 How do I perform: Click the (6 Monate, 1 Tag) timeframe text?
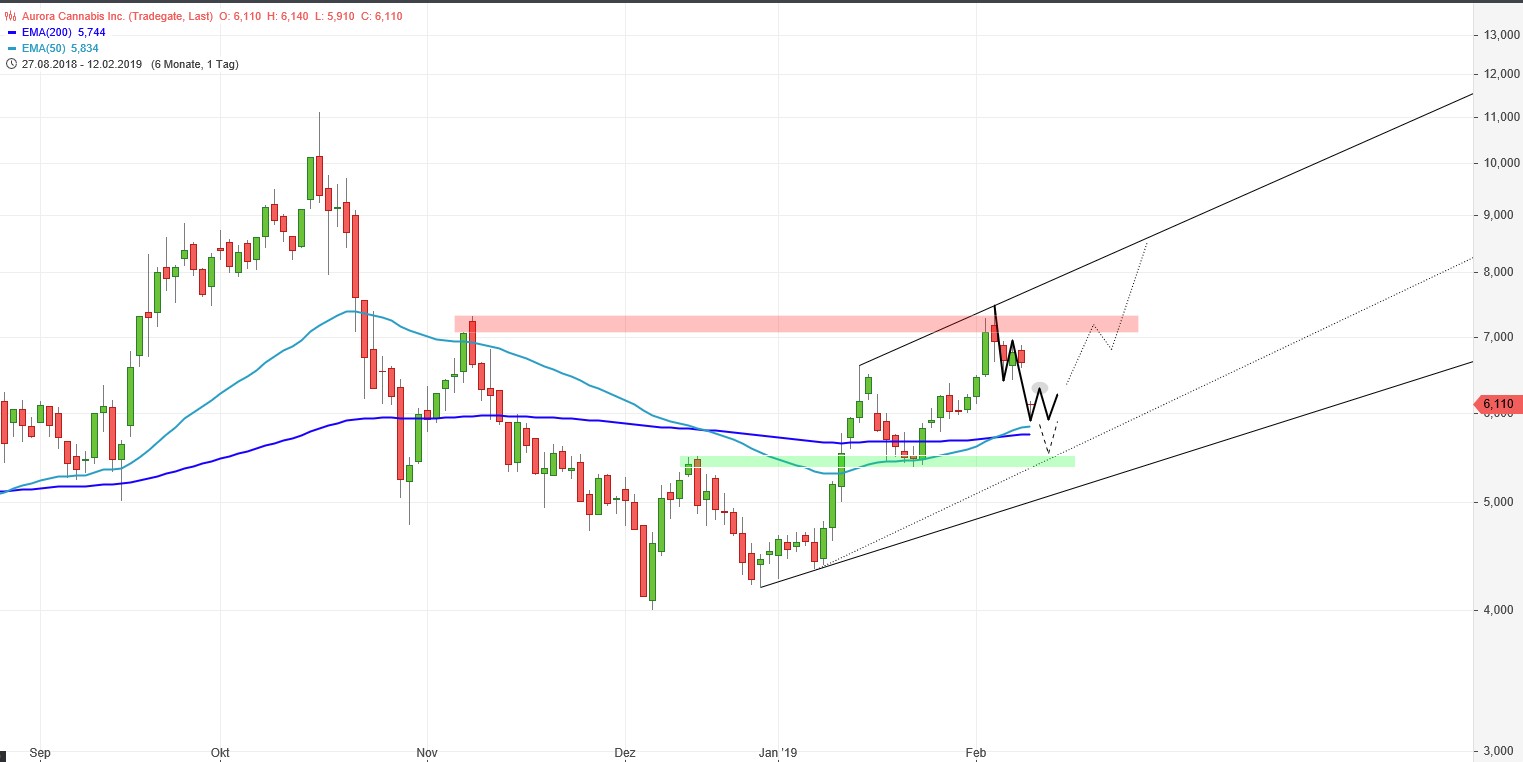(195, 64)
